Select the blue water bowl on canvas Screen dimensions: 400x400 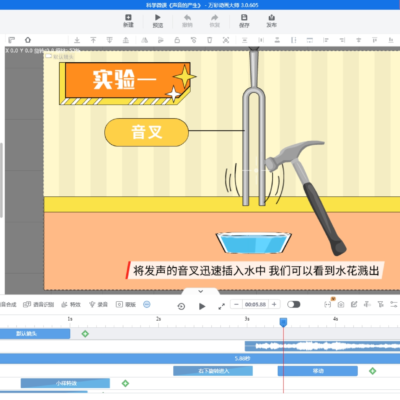click(x=254, y=243)
